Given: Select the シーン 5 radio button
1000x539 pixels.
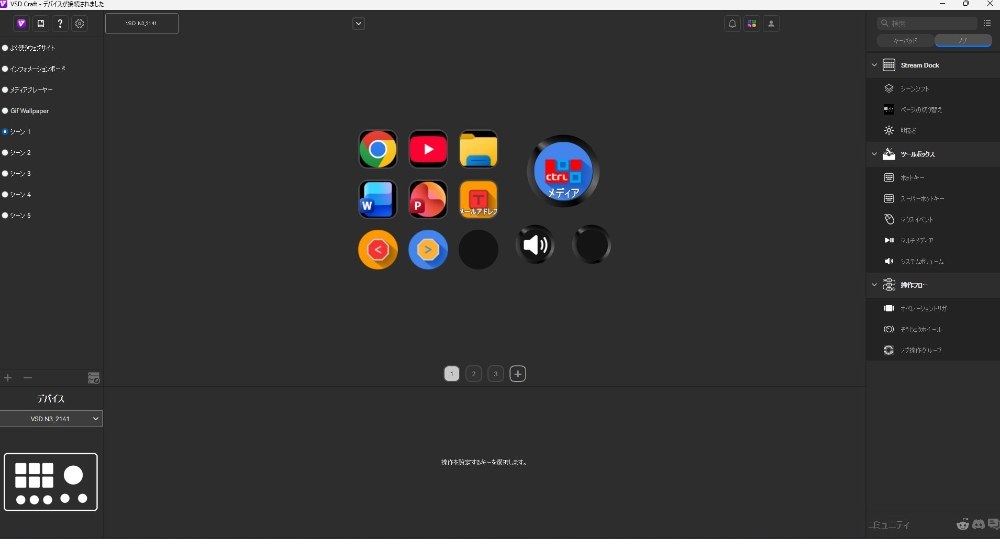Looking at the screenshot, I should tap(5, 215).
